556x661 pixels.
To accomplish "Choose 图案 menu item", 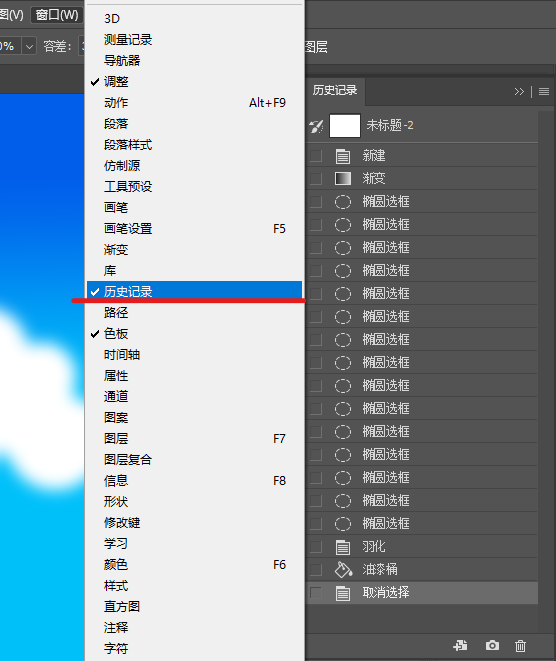I will (194, 417).
